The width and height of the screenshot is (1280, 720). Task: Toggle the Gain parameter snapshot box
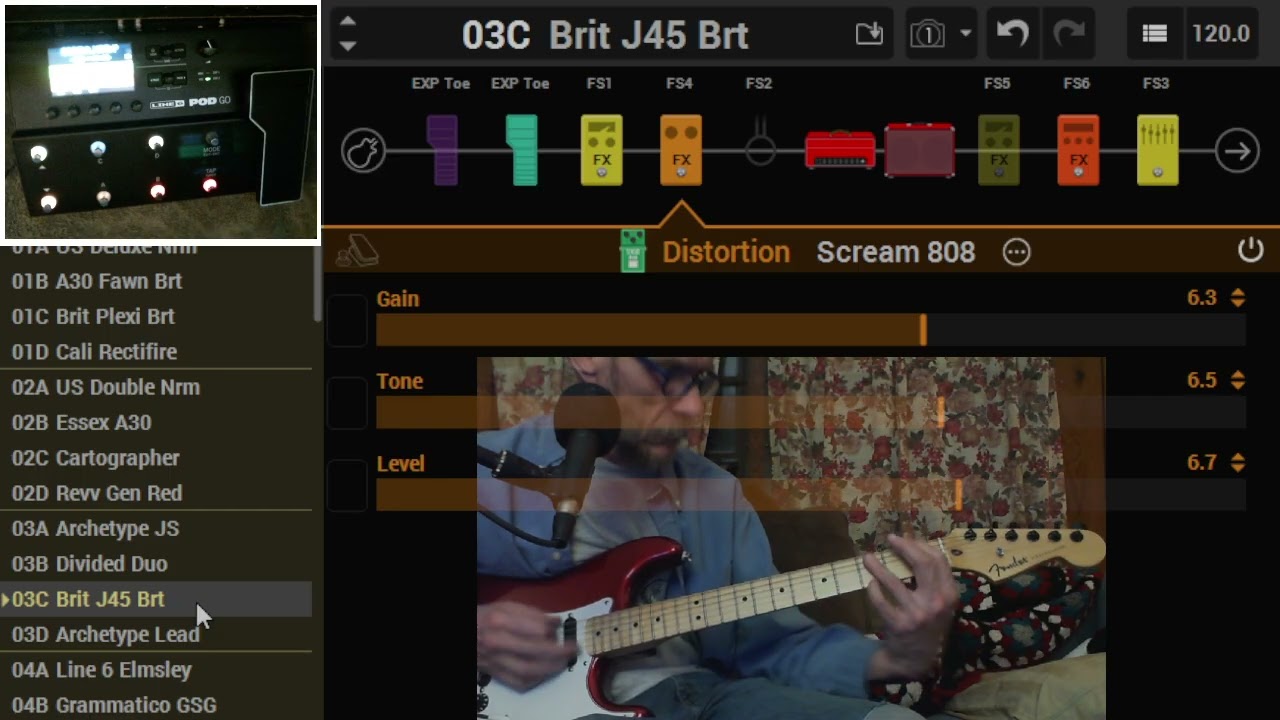[x=347, y=320]
